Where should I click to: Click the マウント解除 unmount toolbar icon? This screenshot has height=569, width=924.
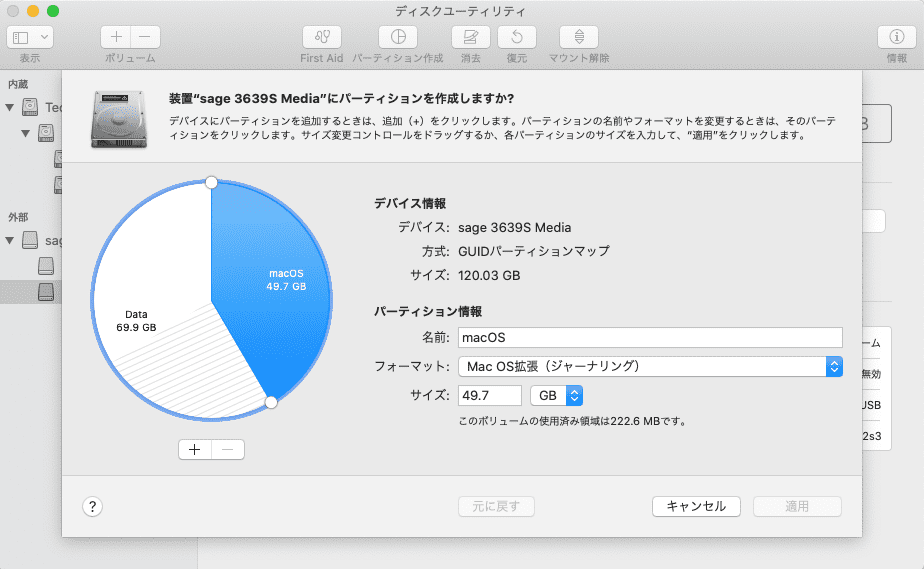coord(579,37)
